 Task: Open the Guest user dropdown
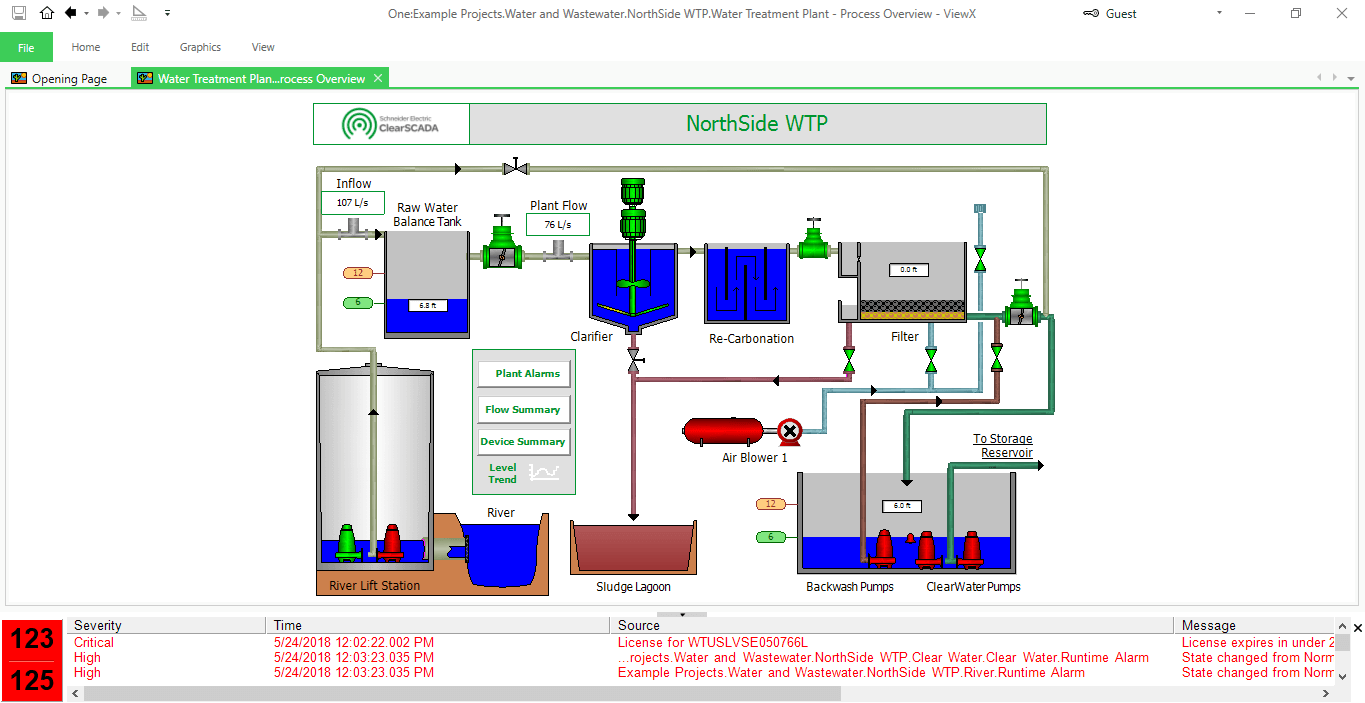click(x=1218, y=13)
